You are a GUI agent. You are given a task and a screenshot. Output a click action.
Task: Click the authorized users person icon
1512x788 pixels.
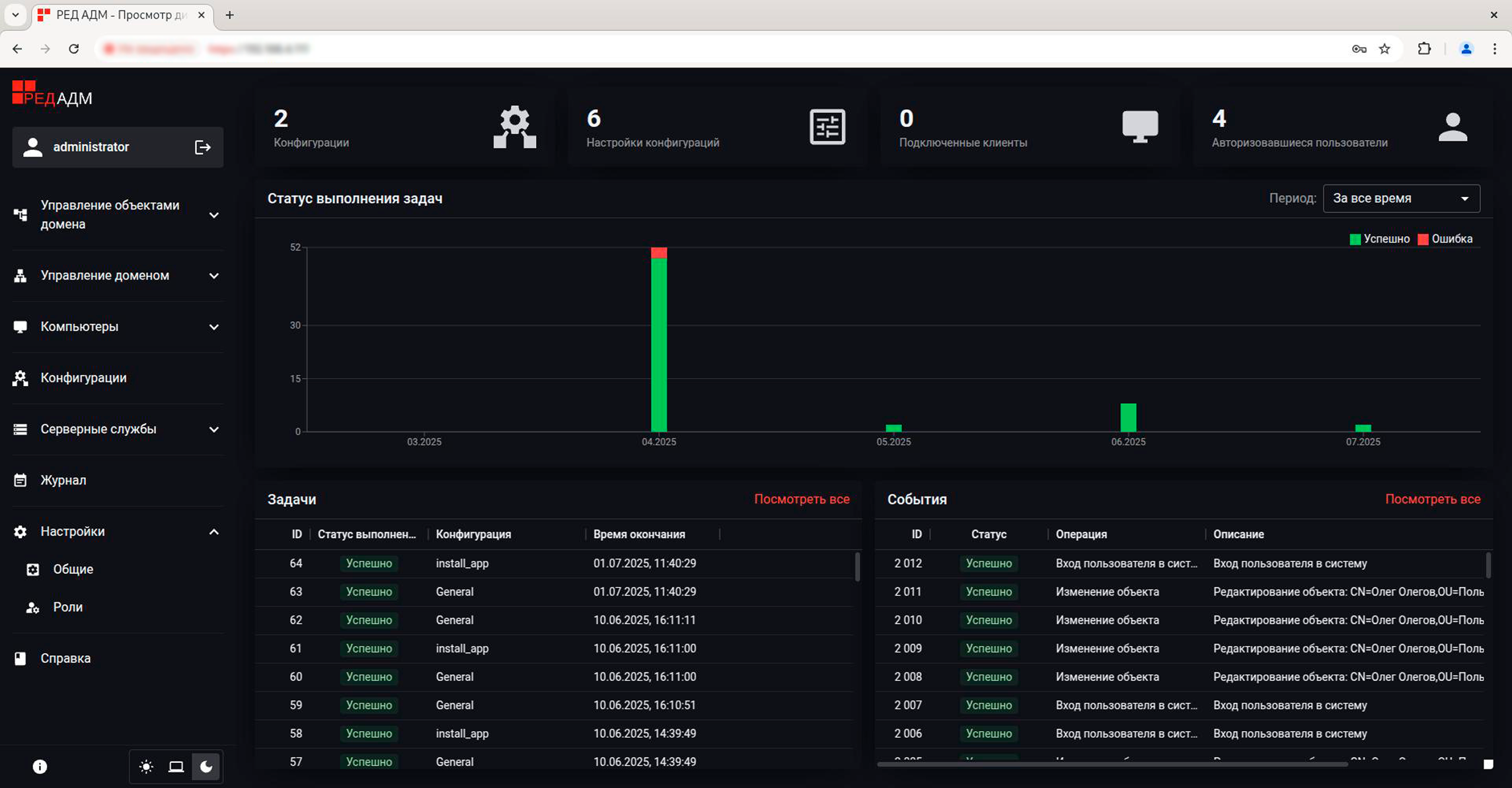coord(1453,127)
